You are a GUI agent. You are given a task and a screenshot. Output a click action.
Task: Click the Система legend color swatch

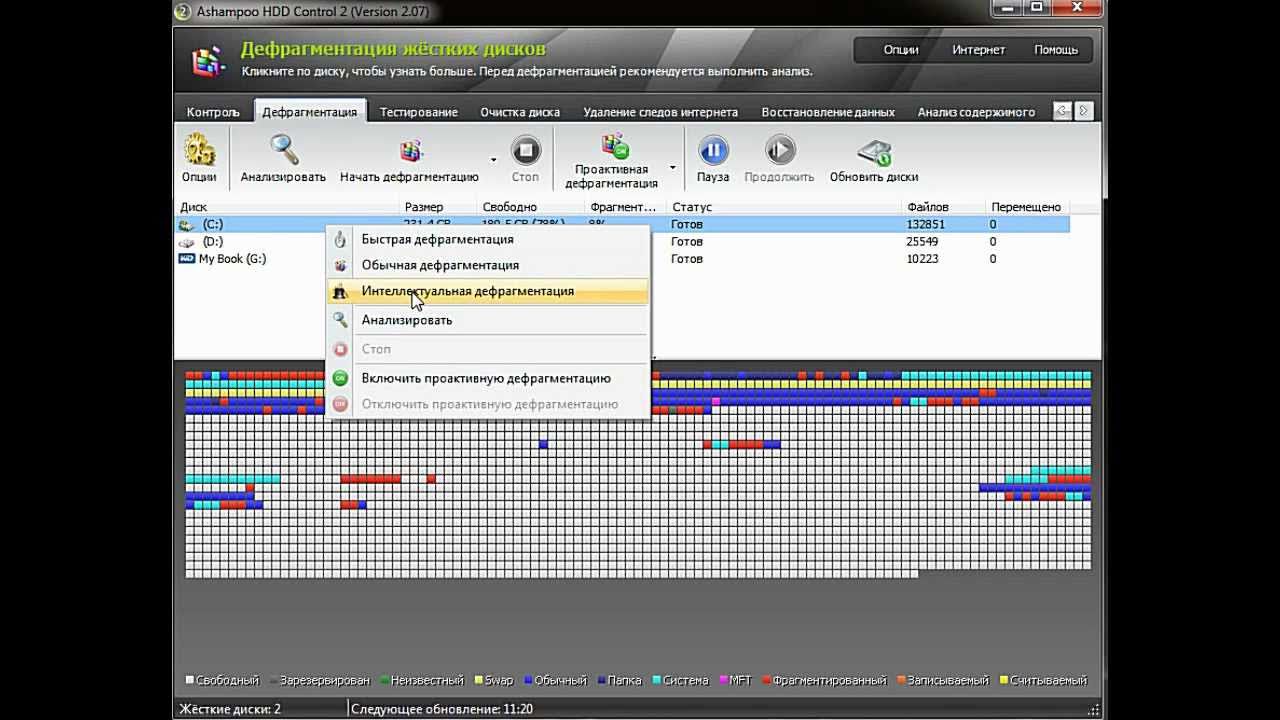click(x=656, y=680)
